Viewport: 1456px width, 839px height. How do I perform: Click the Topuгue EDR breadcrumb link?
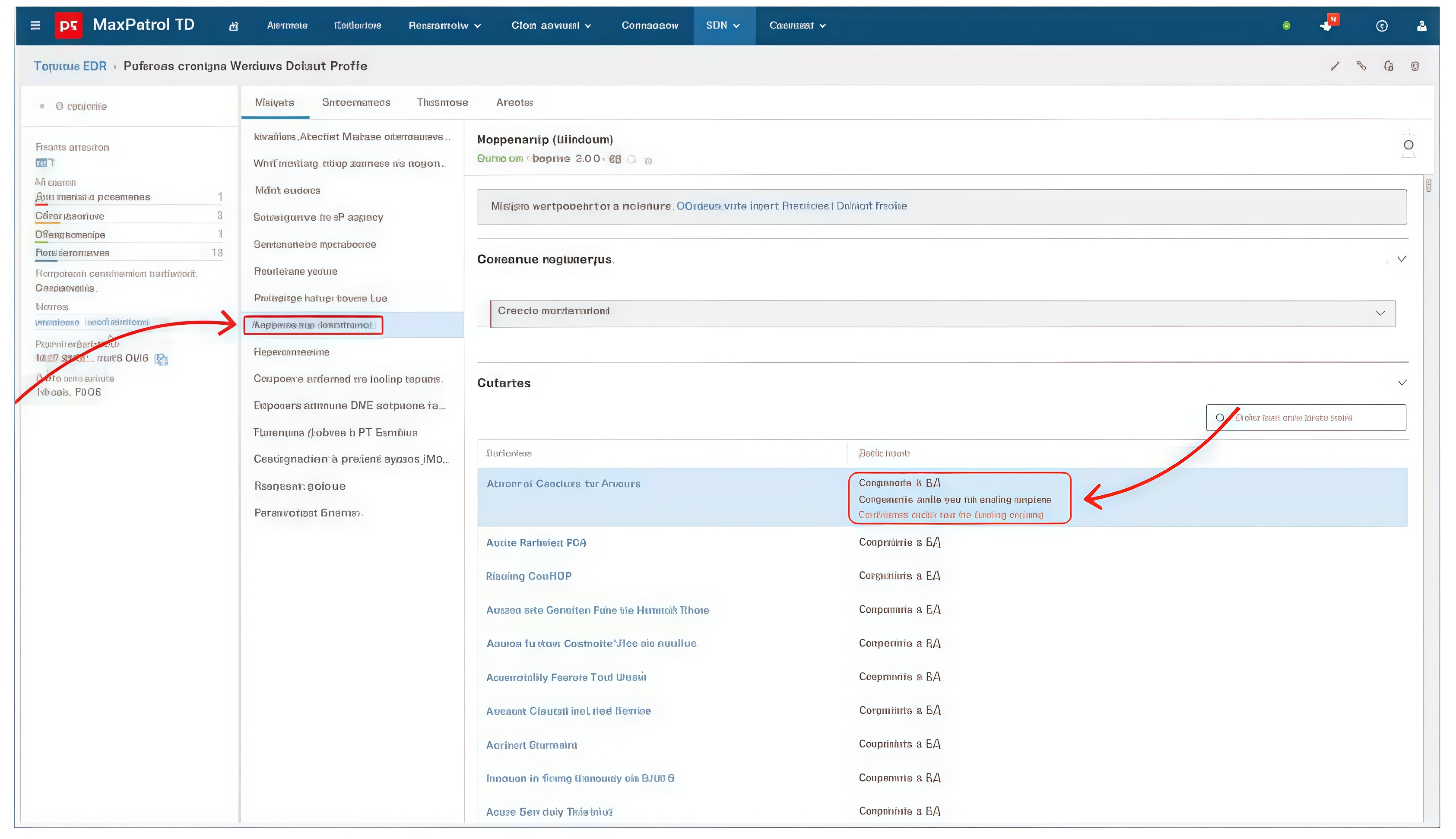pyautogui.click(x=70, y=66)
